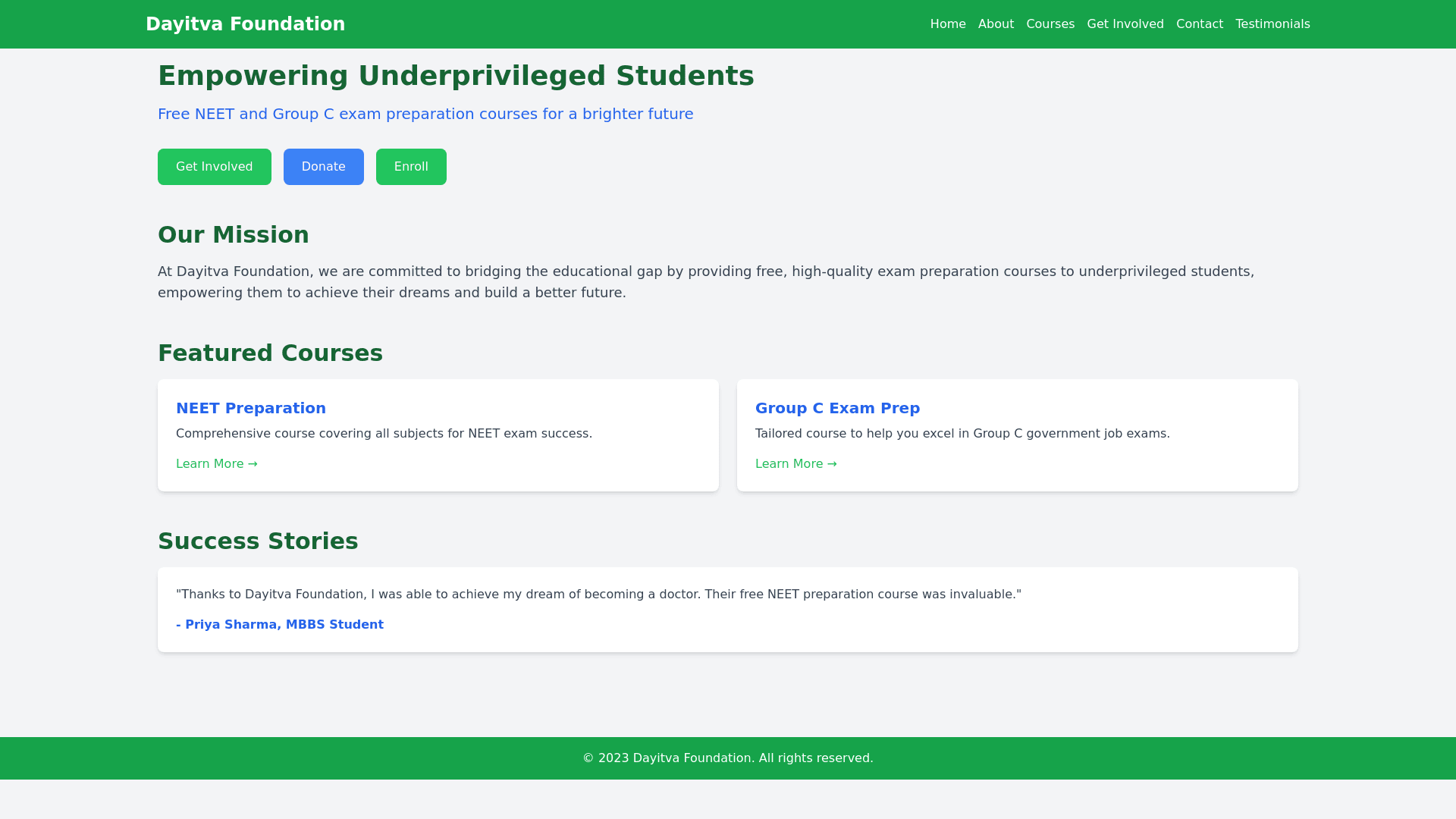Screen dimensions: 1456x819
Task: Follow Learn More under Group C Exam Prep
Action: pos(795,464)
